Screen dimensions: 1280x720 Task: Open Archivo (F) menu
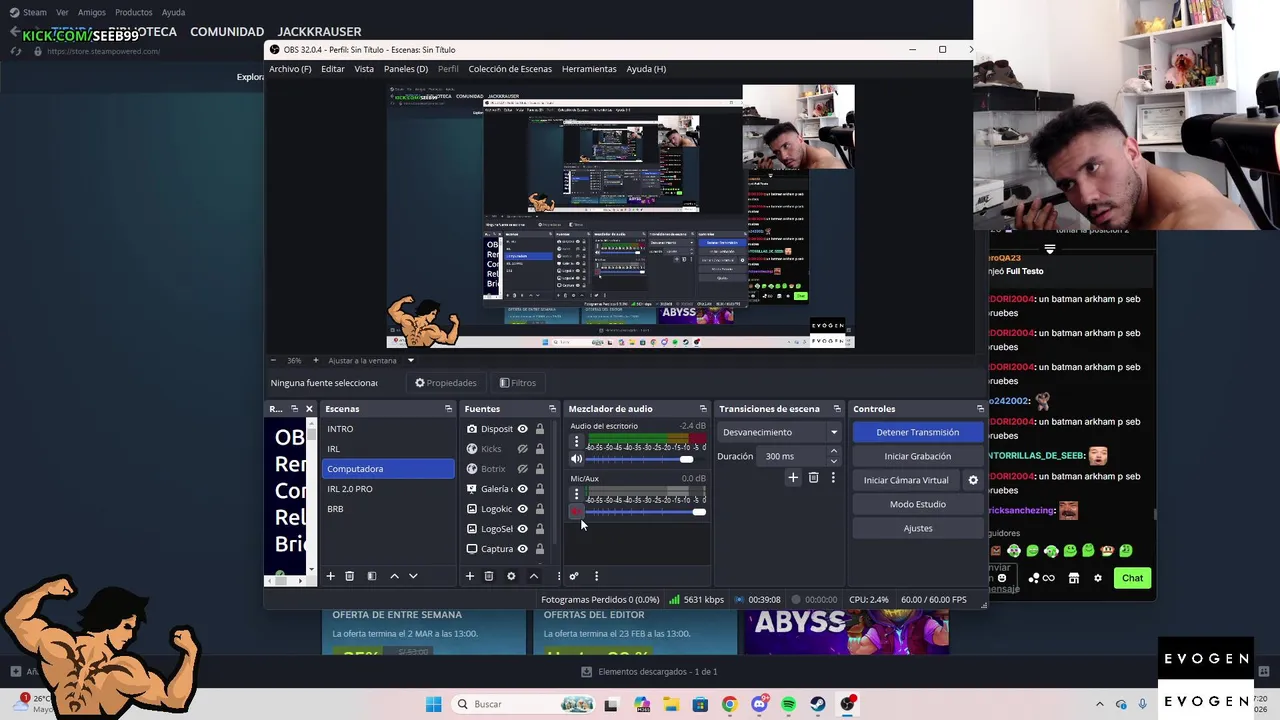290,69
